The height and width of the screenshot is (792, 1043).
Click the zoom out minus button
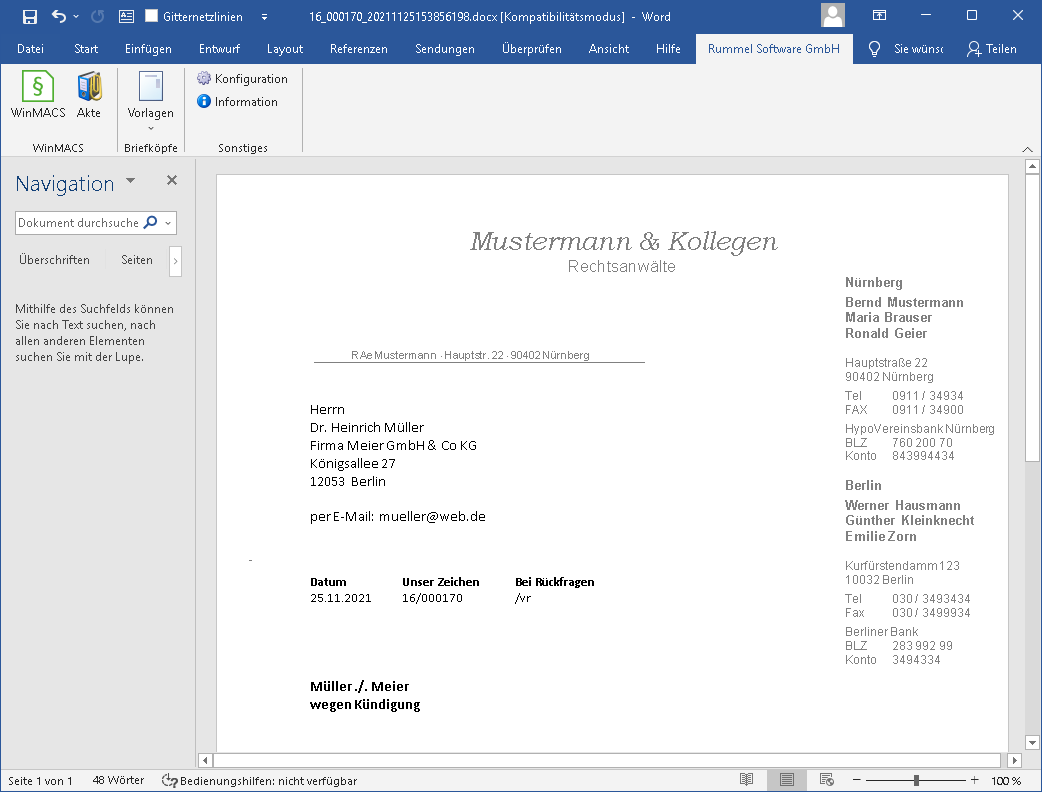(857, 780)
